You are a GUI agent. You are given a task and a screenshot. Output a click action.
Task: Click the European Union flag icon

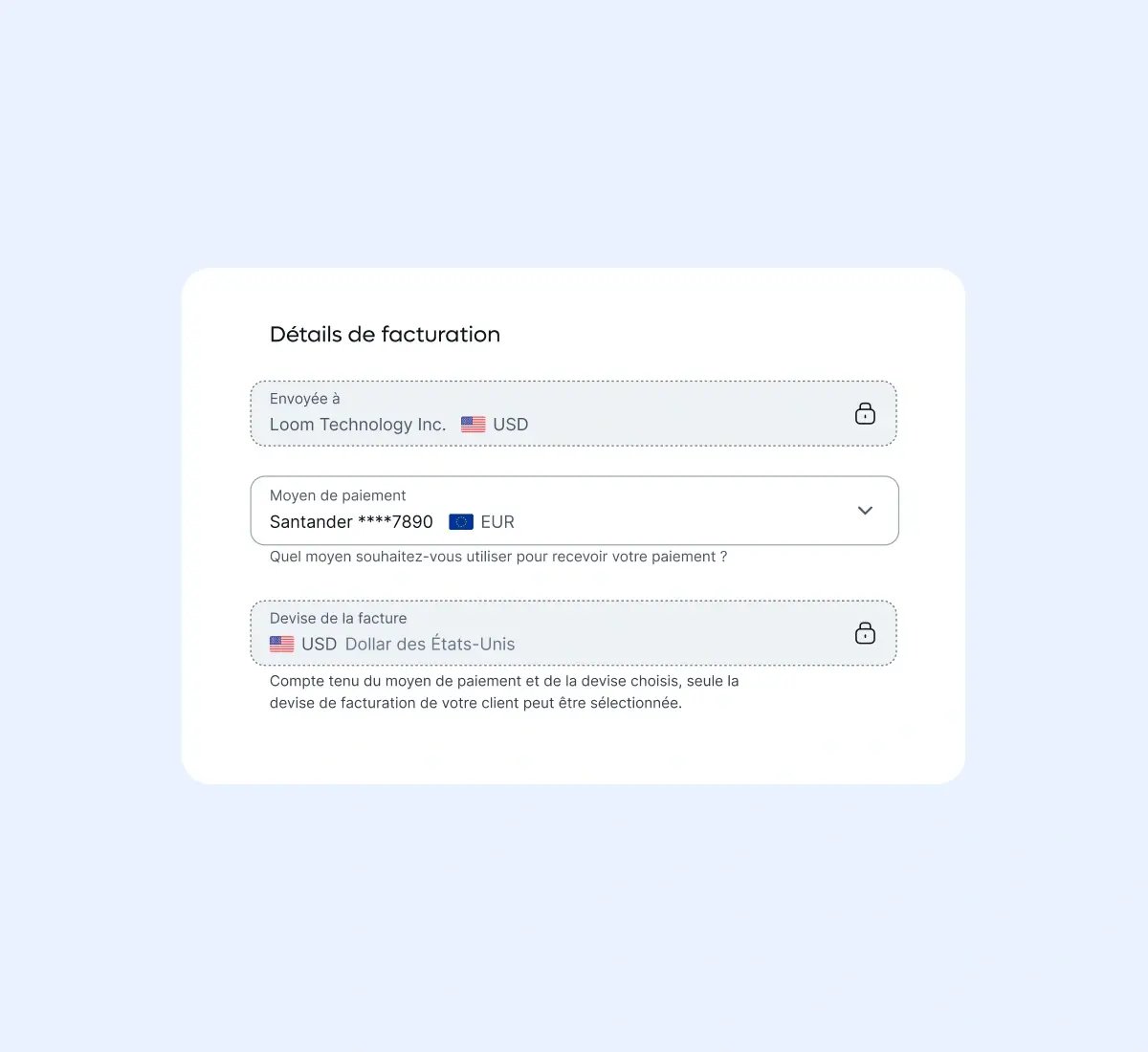coord(461,522)
